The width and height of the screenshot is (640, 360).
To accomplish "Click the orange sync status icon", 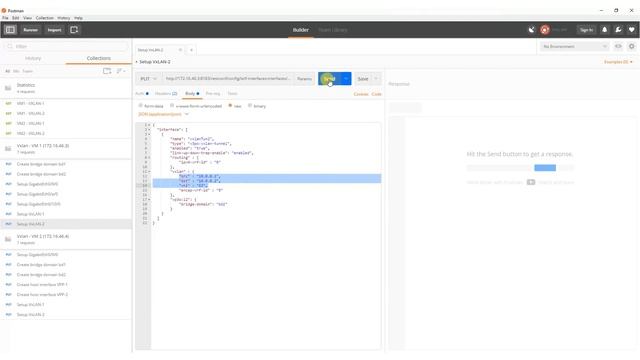I will pos(544,30).
